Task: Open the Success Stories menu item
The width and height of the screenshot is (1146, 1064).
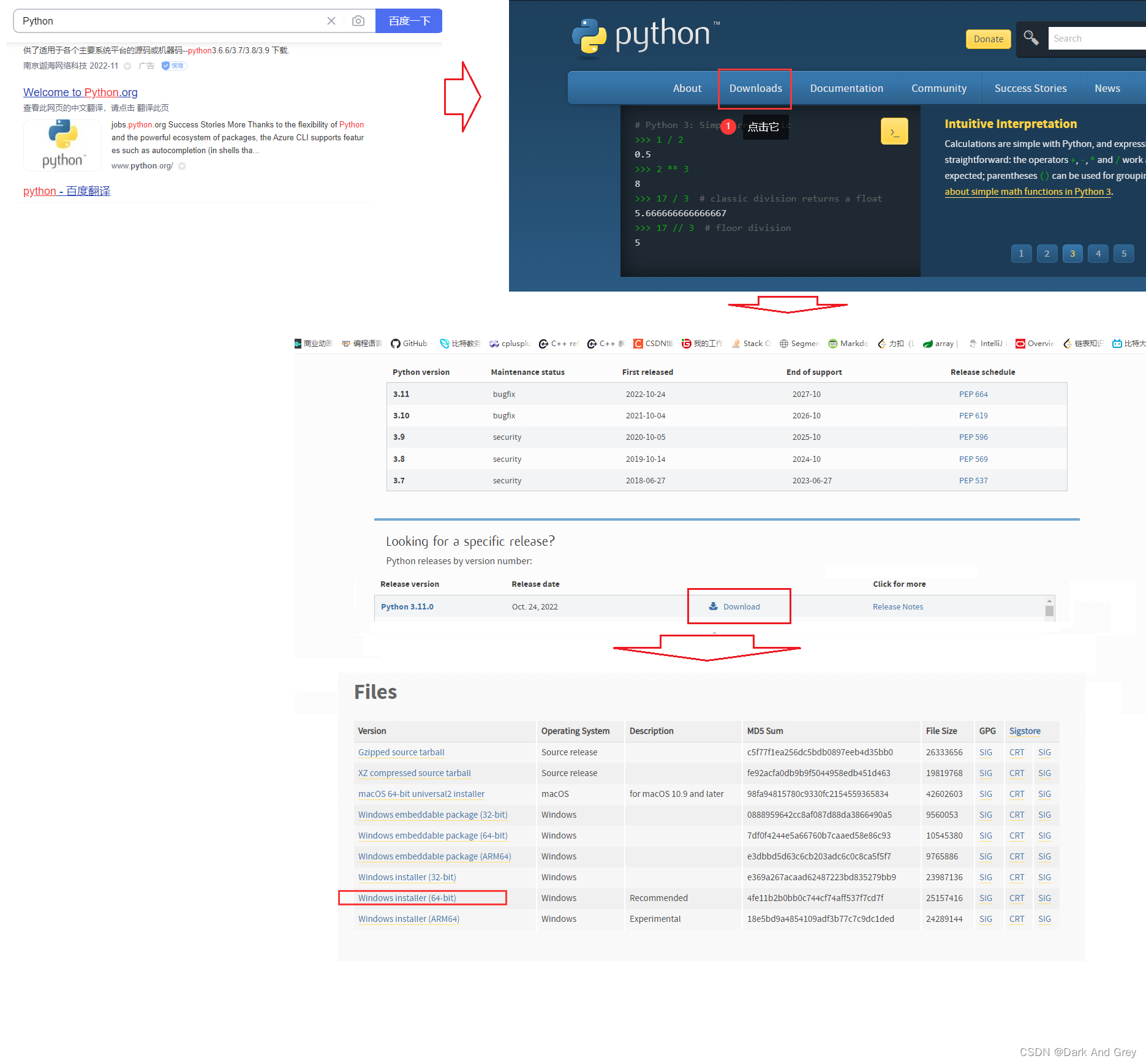Action: (x=1030, y=88)
